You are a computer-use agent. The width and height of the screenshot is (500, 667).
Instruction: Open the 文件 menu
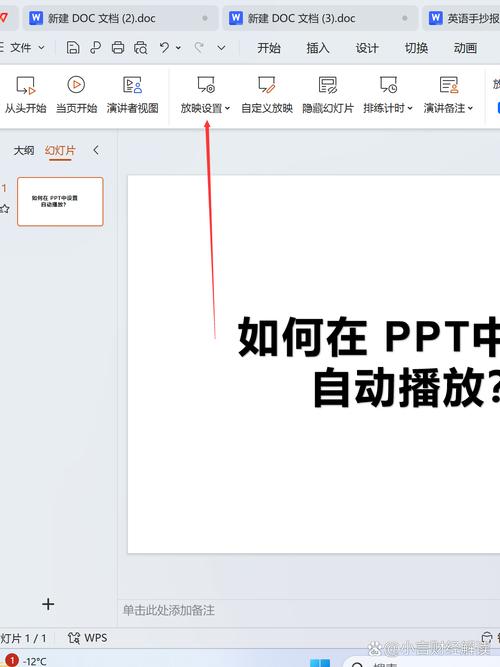[x=21, y=48]
